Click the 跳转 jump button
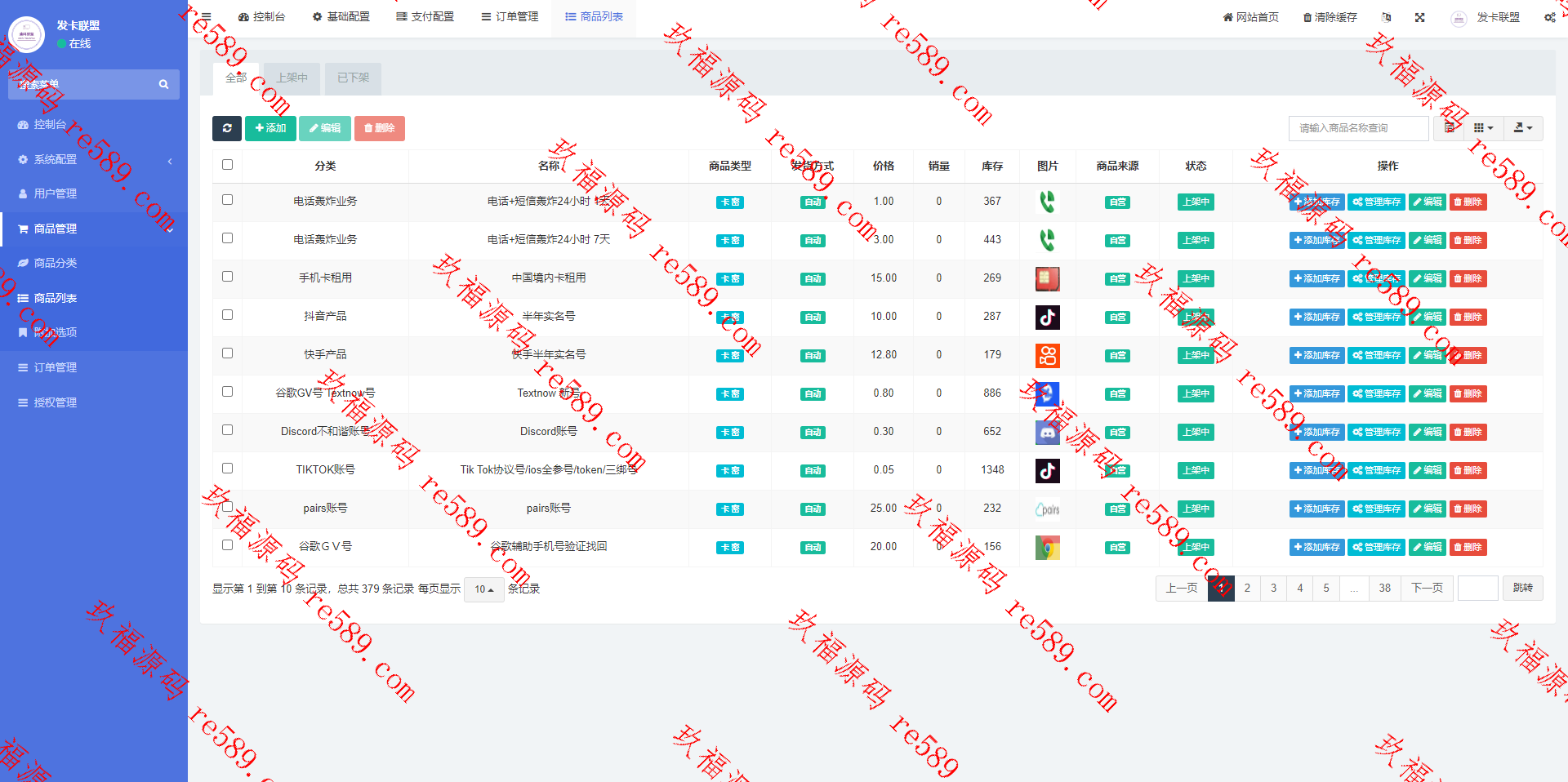This screenshot has height=782, width=1568. pos(1522,589)
